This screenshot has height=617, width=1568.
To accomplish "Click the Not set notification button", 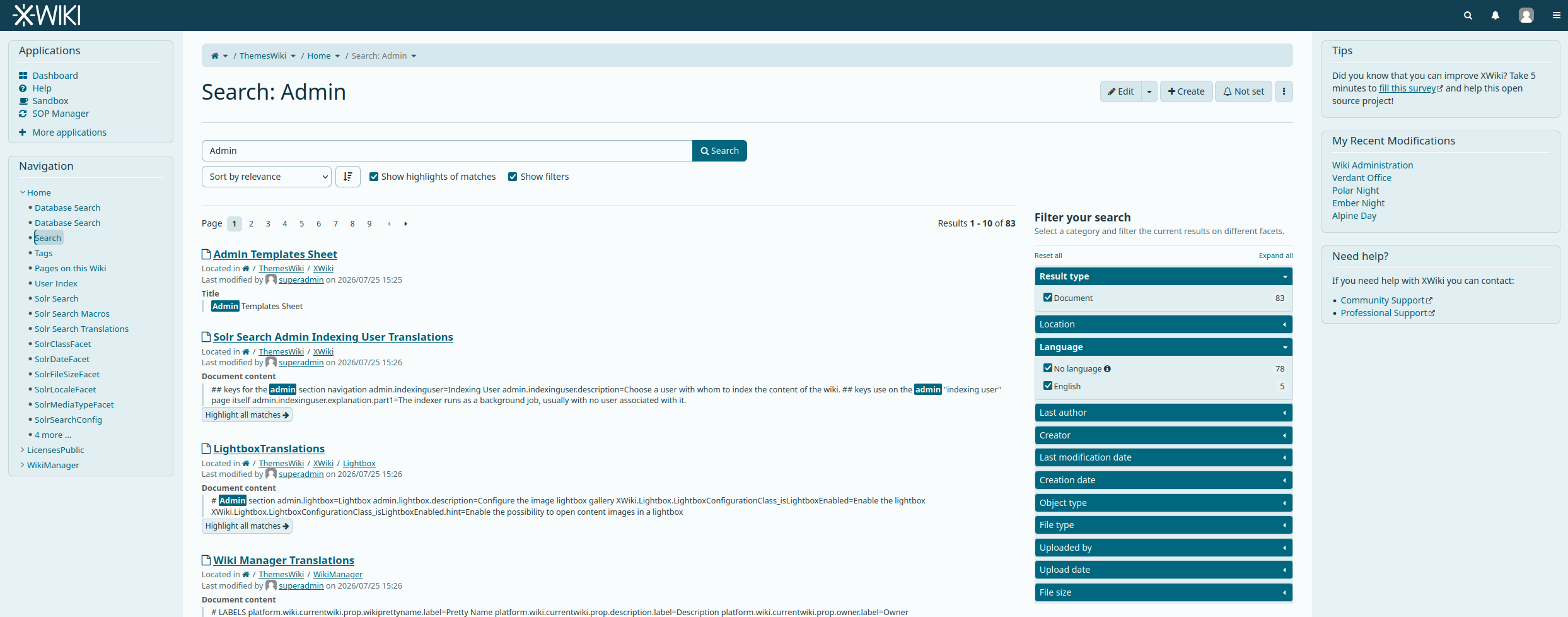I will [1243, 91].
